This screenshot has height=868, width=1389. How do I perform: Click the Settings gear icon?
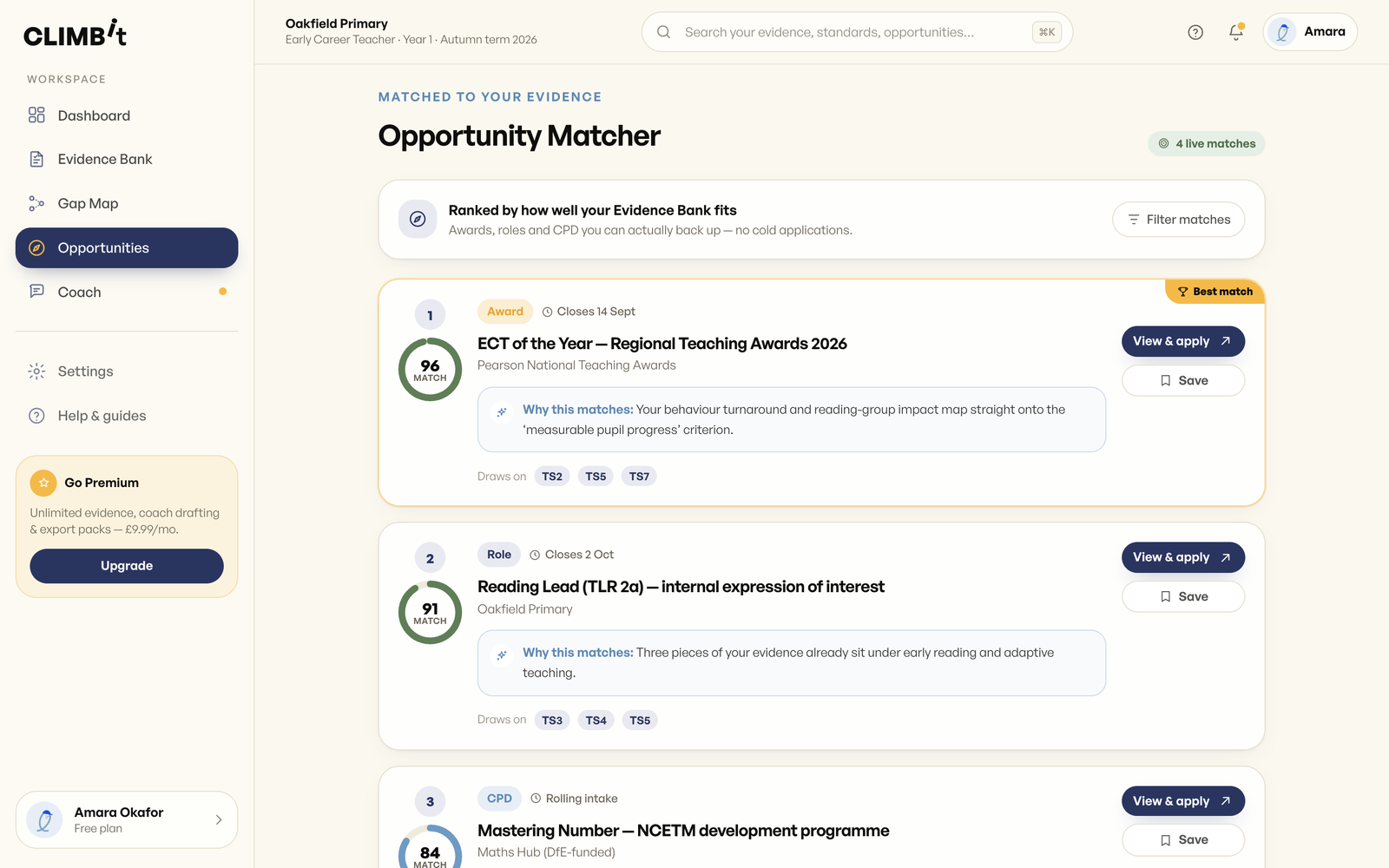[36, 372]
